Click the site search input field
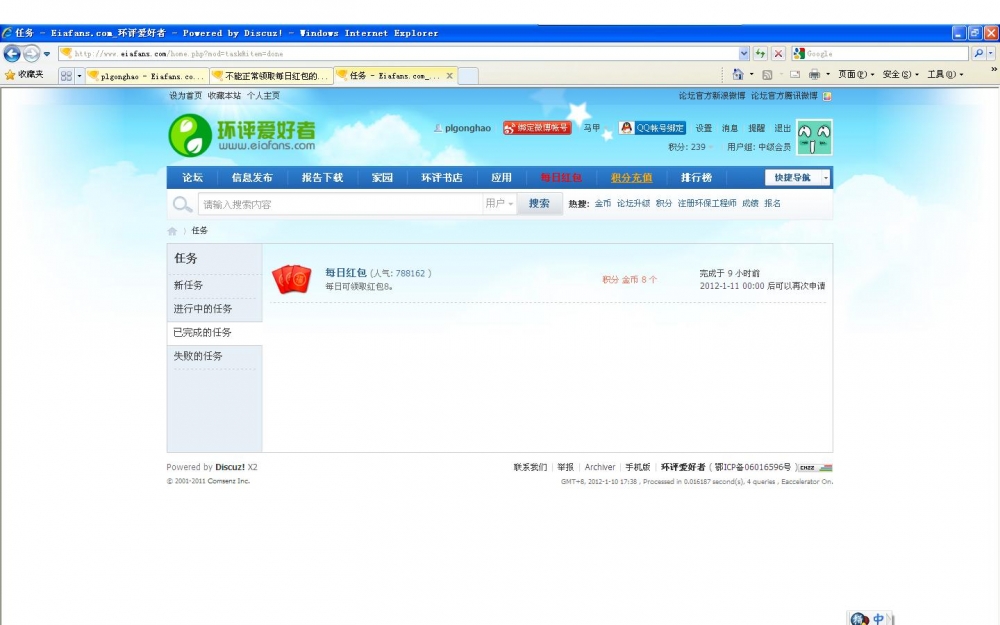The width and height of the screenshot is (1000, 625). click(x=340, y=204)
